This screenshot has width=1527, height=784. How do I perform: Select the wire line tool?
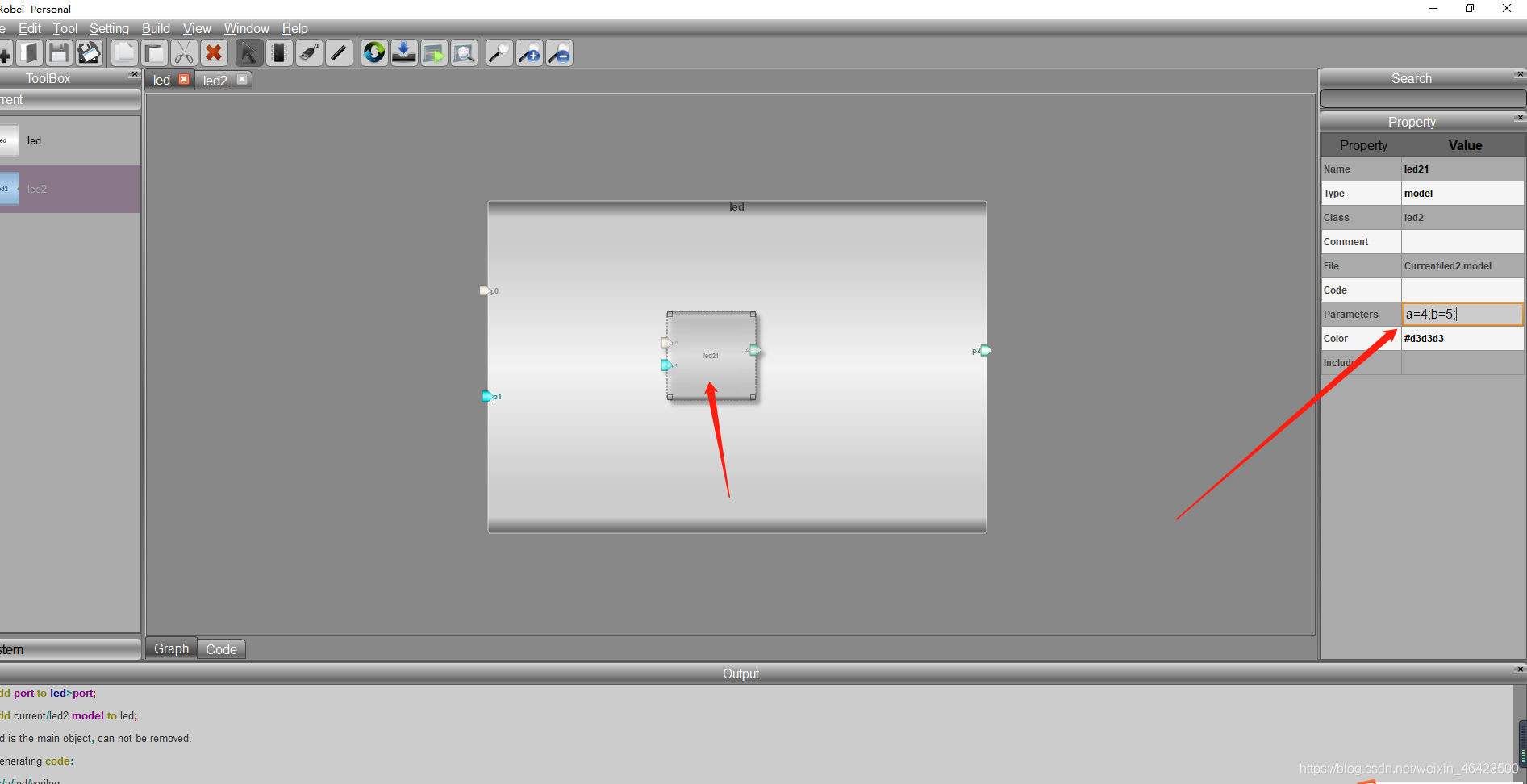tap(339, 53)
